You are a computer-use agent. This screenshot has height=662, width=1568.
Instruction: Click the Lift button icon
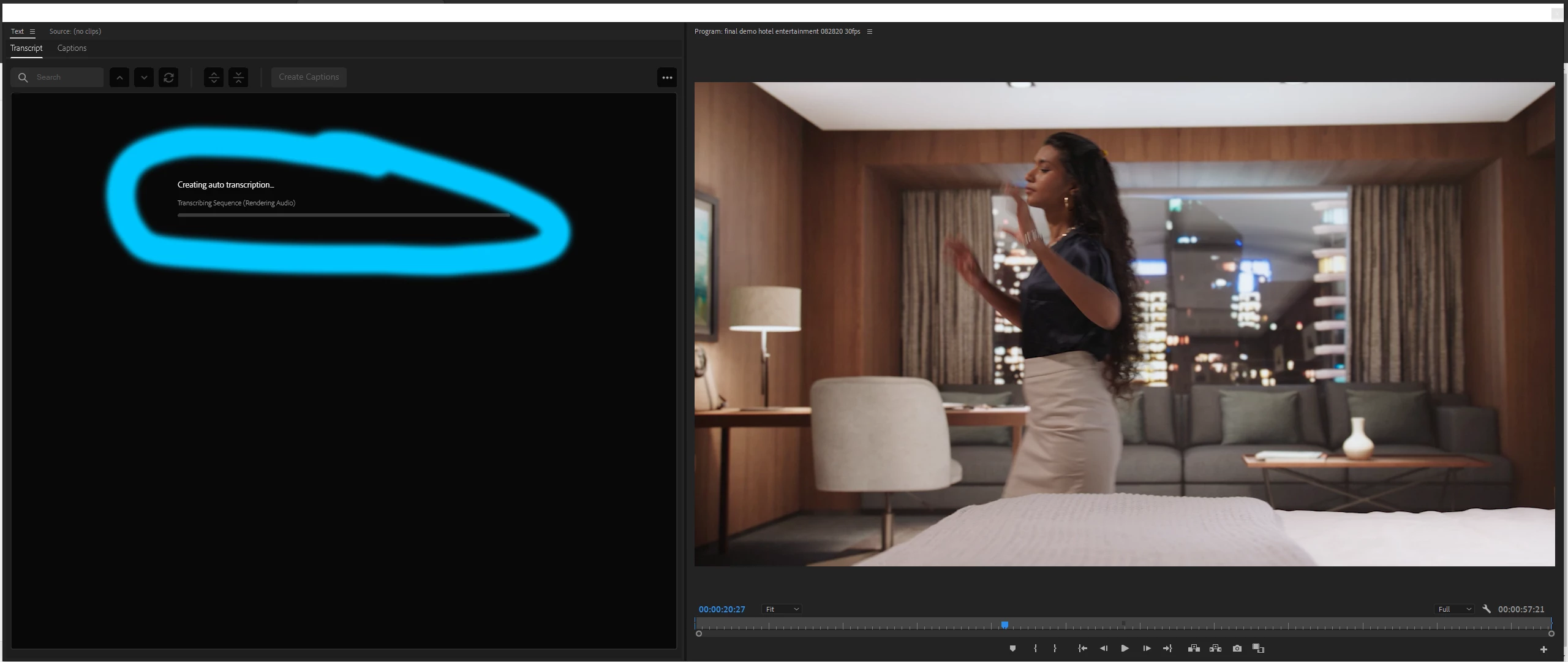pos(1194,649)
